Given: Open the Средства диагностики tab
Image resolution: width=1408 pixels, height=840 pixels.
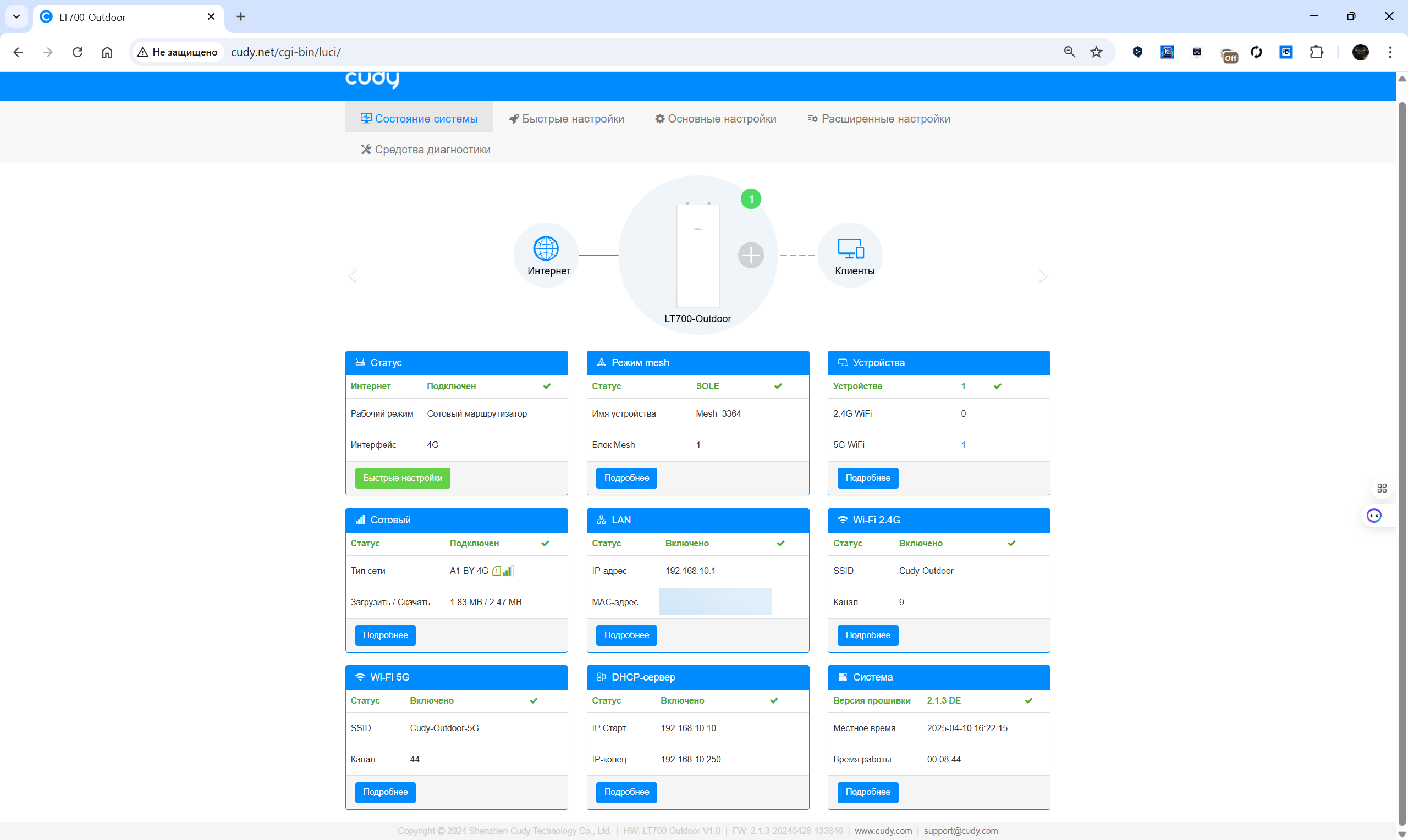Looking at the screenshot, I should tap(426, 150).
